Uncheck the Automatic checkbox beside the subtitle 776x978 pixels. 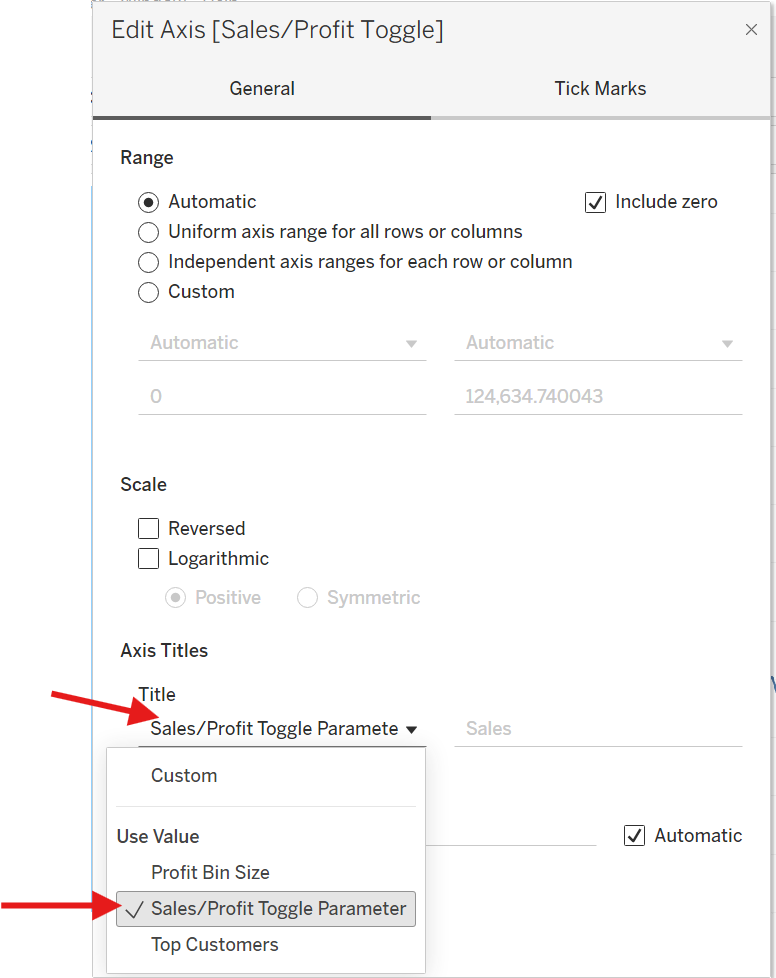[634, 836]
